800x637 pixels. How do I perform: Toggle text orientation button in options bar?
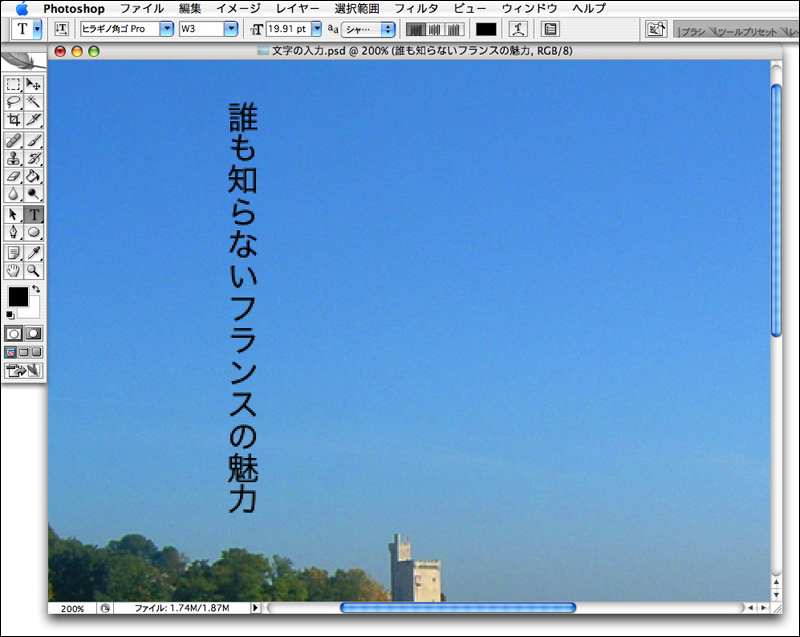62,29
